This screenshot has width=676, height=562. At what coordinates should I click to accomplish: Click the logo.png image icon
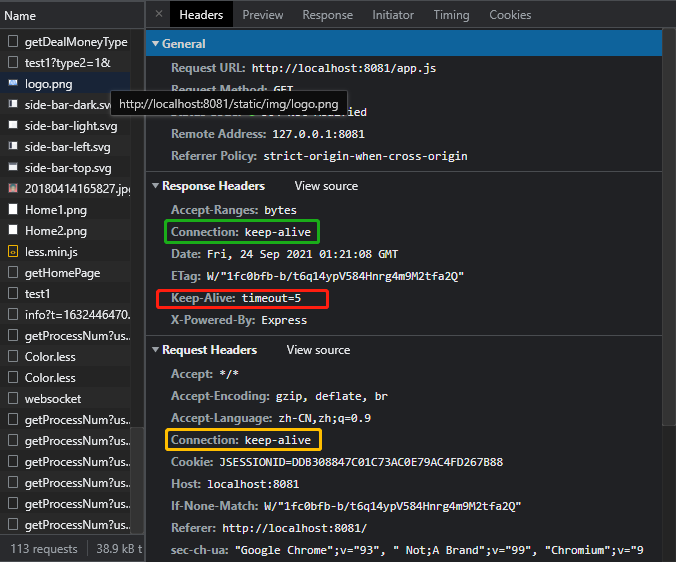13,83
